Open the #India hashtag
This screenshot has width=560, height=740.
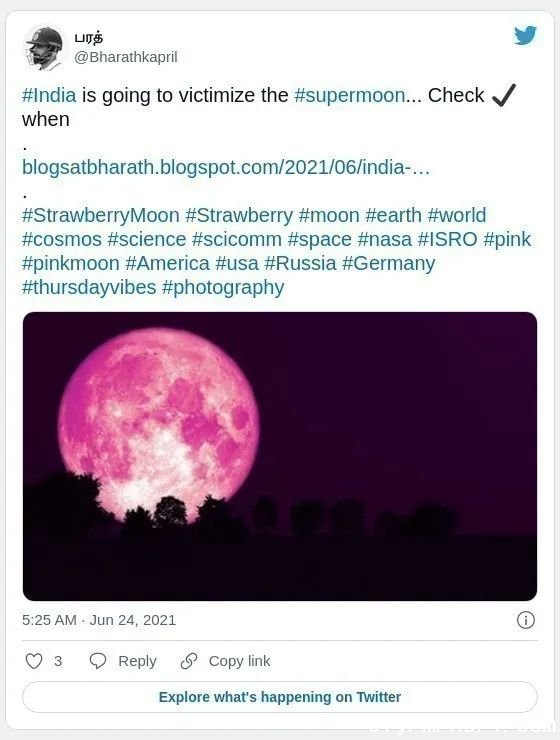point(49,95)
